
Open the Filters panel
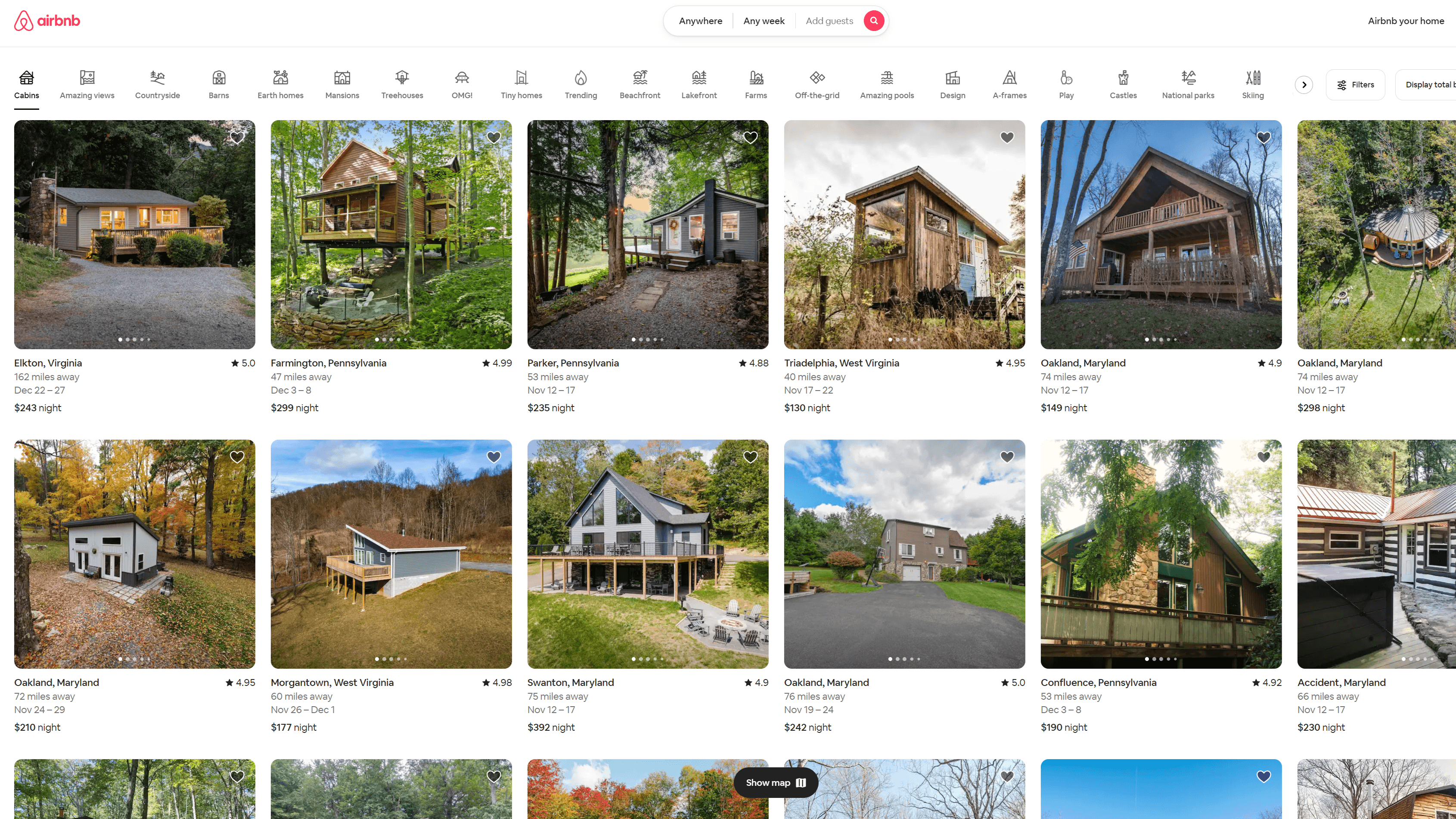(x=1355, y=84)
